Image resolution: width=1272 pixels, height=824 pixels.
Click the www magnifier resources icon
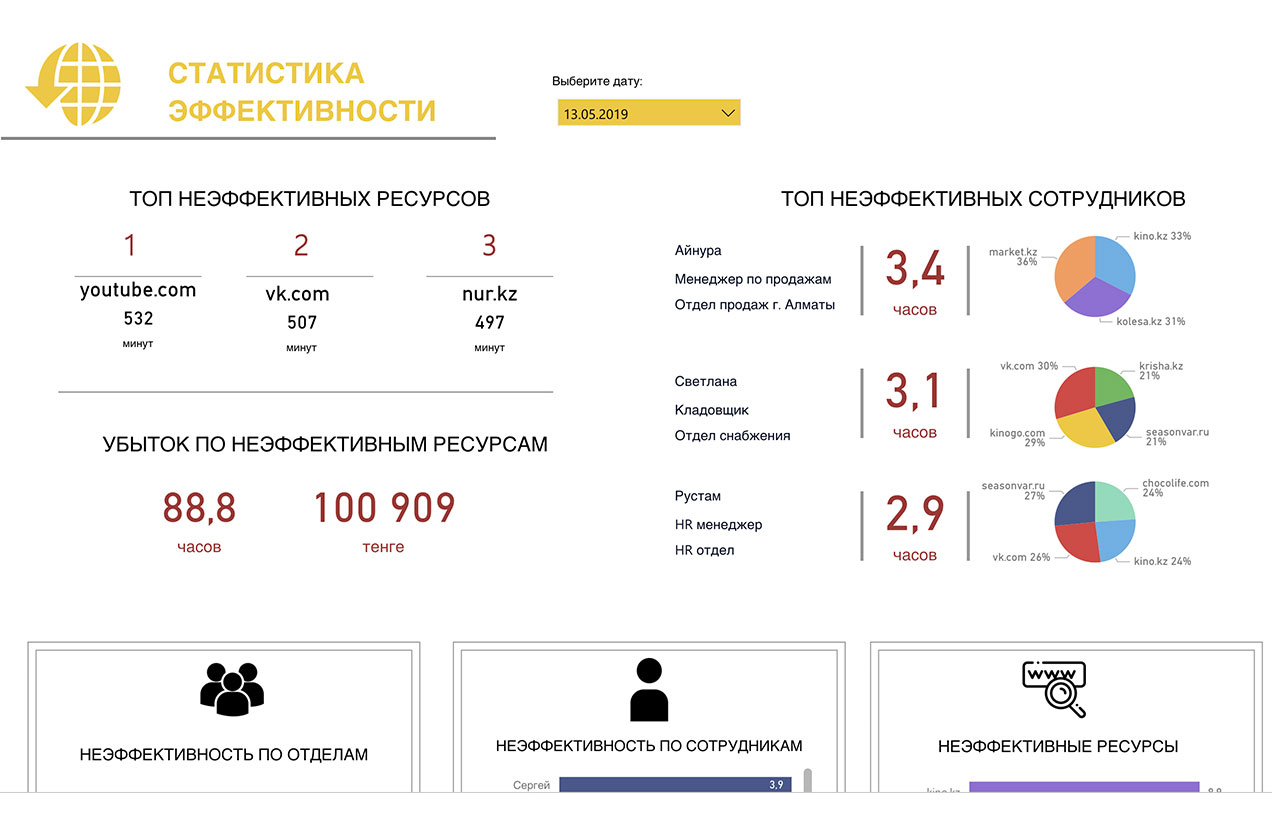[1055, 689]
